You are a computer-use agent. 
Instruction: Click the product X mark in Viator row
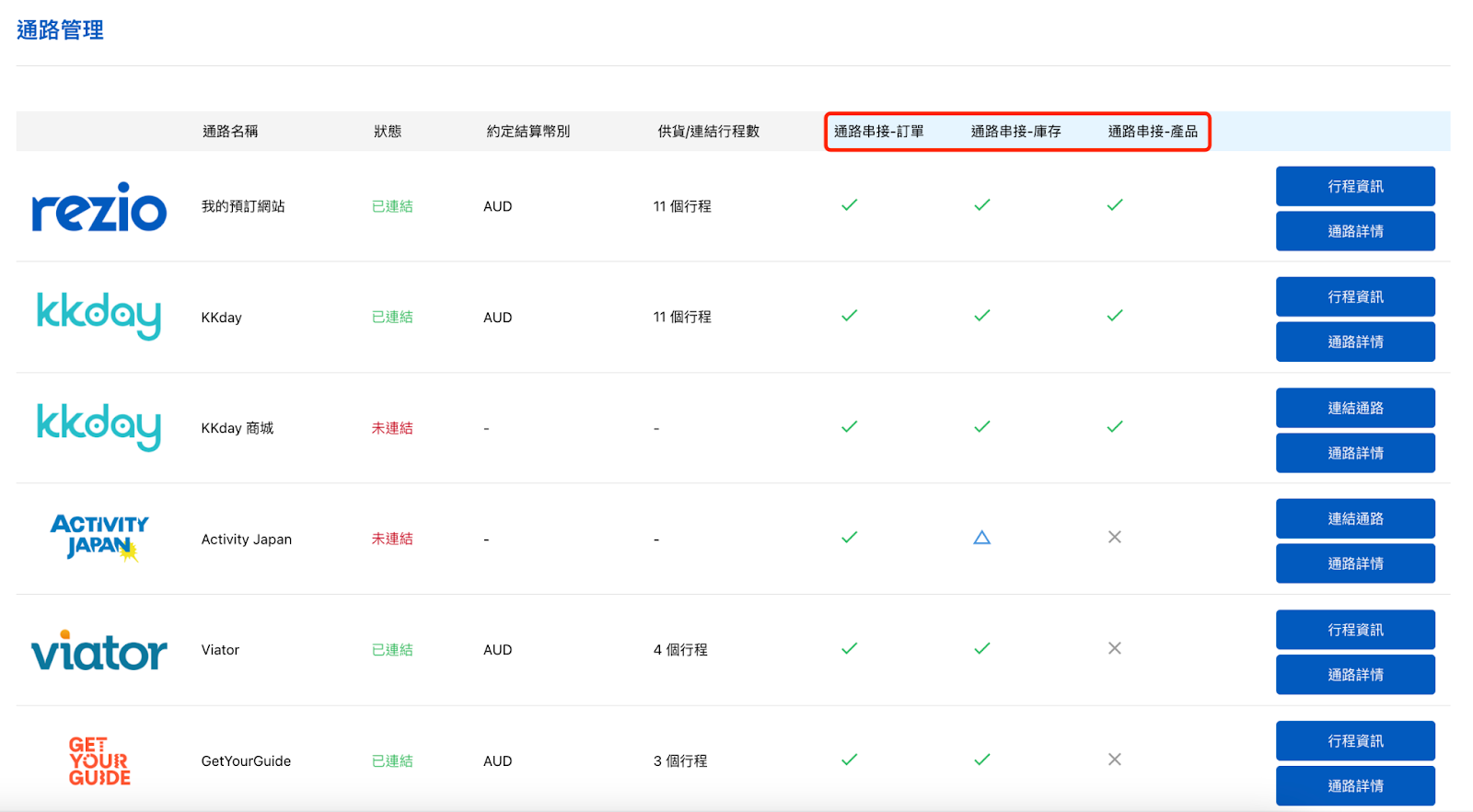pyautogui.click(x=1115, y=649)
